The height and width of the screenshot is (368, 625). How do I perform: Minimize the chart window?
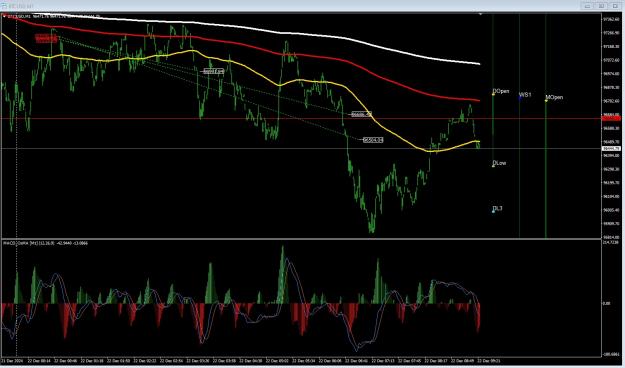pyautogui.click(x=587, y=6)
